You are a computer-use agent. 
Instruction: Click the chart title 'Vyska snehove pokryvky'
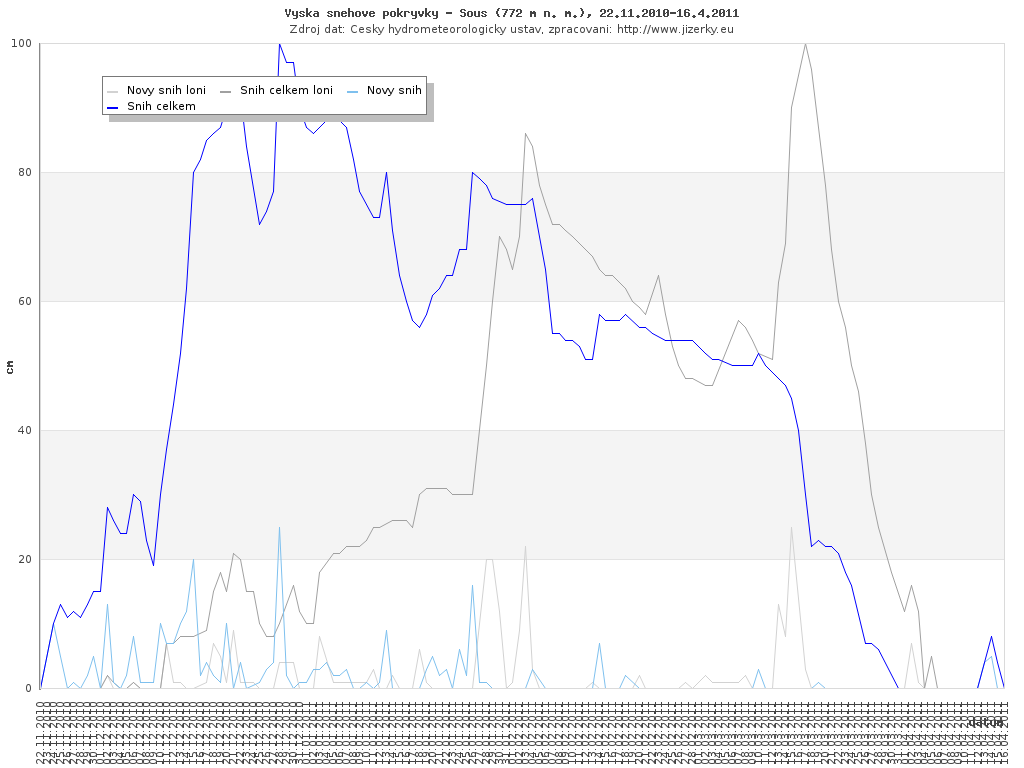coord(512,13)
